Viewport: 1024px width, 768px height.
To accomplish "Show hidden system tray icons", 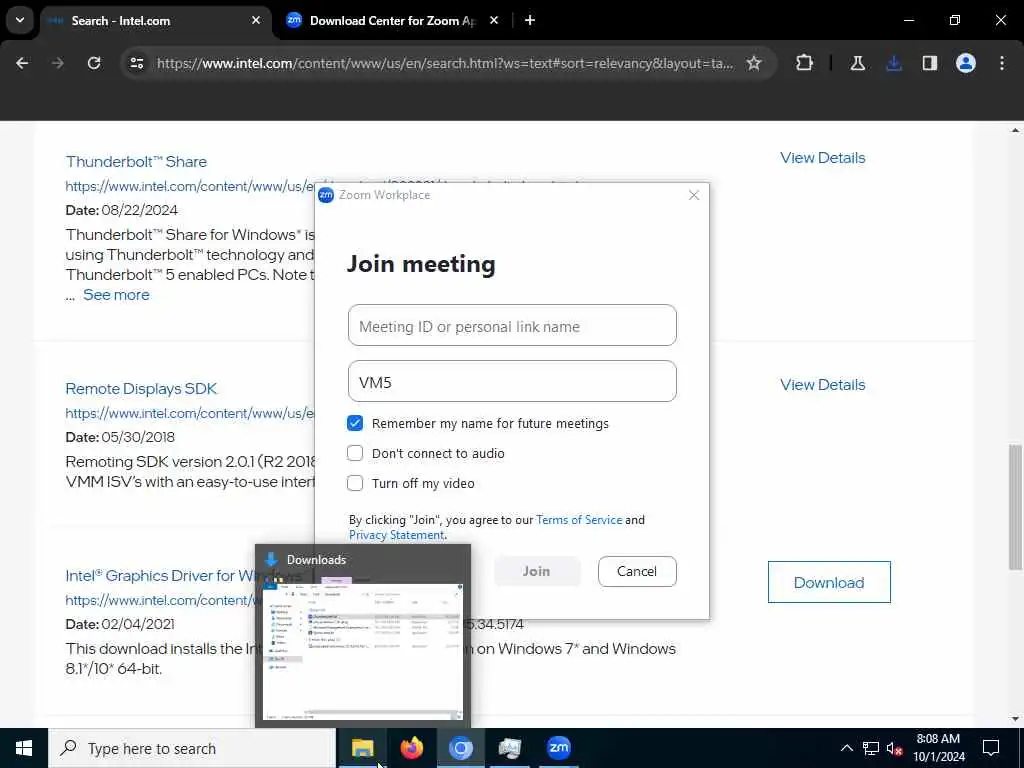I will point(846,748).
